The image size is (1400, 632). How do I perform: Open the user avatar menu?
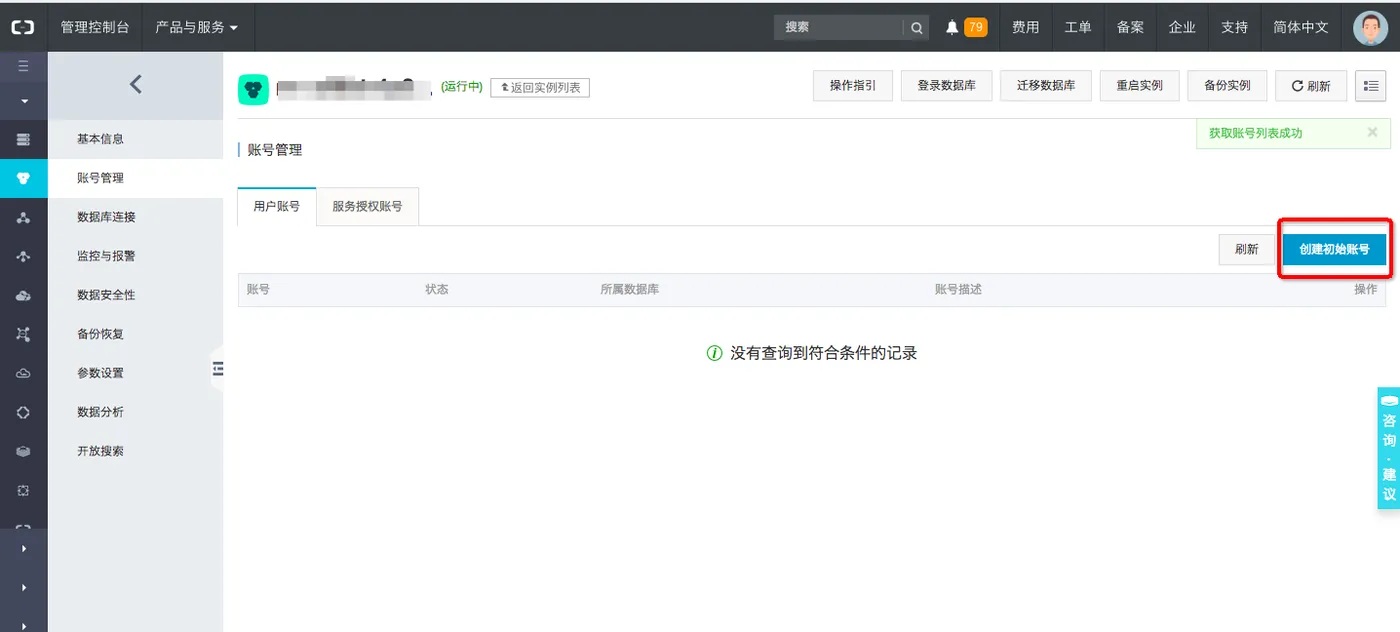click(x=1370, y=27)
